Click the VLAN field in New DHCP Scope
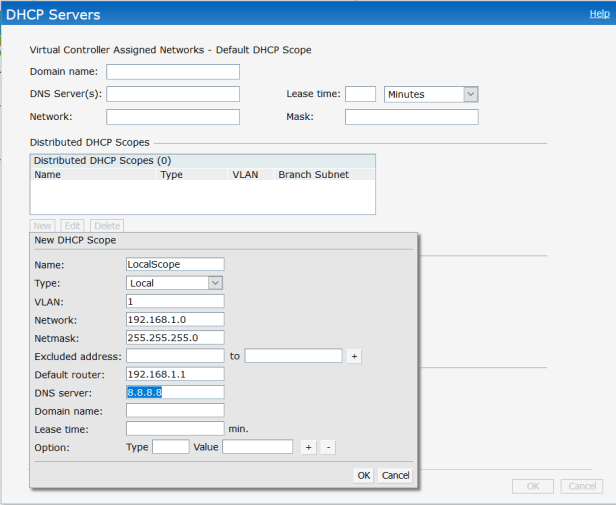The image size is (616, 505). tap(175, 301)
